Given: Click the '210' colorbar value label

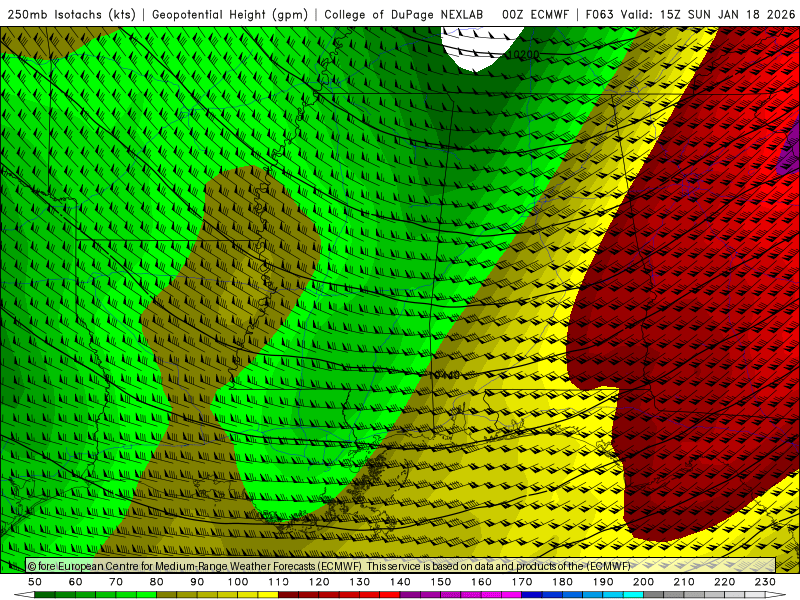Looking at the screenshot, I should coord(684,582).
